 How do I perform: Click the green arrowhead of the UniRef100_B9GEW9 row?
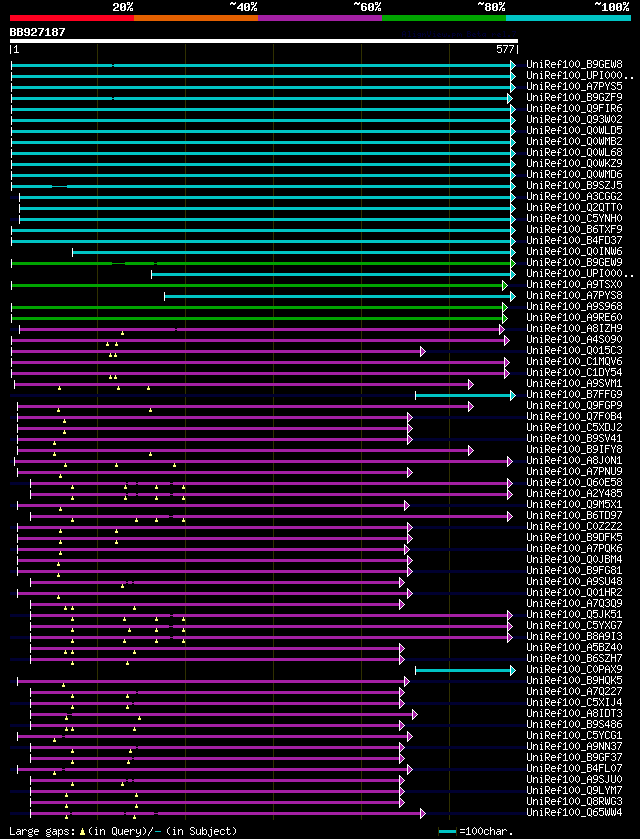(x=513, y=263)
